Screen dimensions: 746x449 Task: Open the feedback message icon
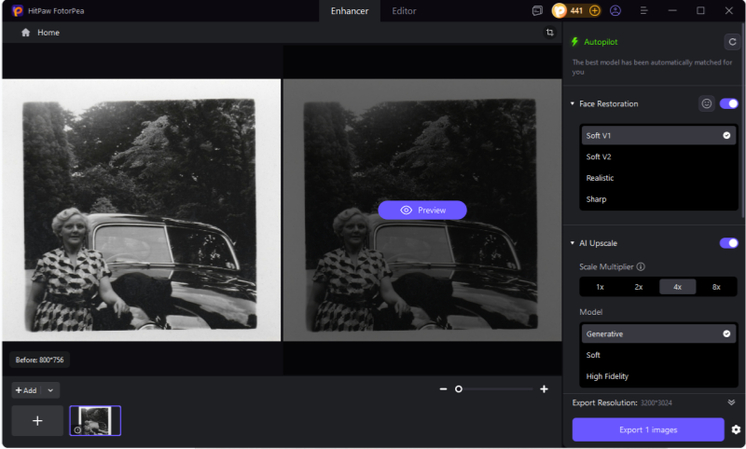coord(537,10)
